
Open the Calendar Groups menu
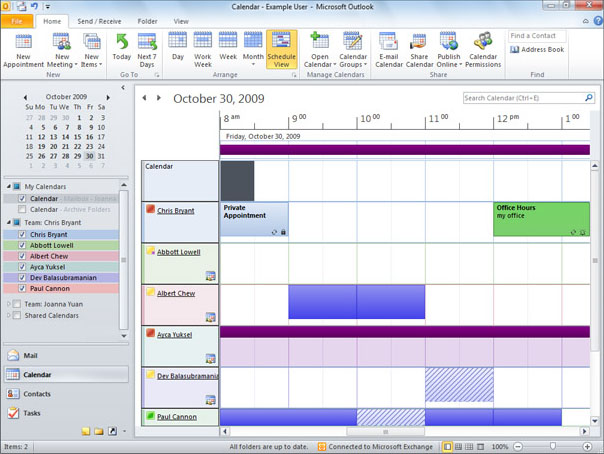point(353,50)
